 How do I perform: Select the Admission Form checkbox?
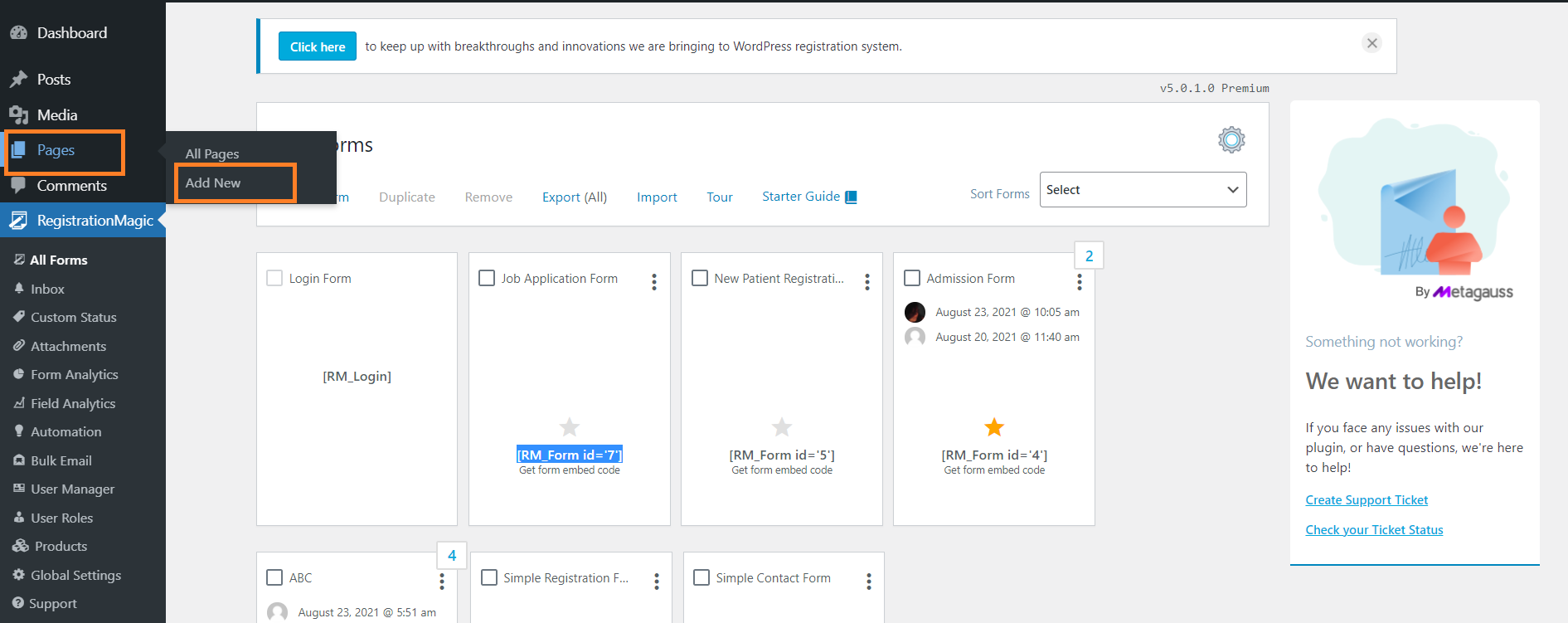[x=912, y=278]
